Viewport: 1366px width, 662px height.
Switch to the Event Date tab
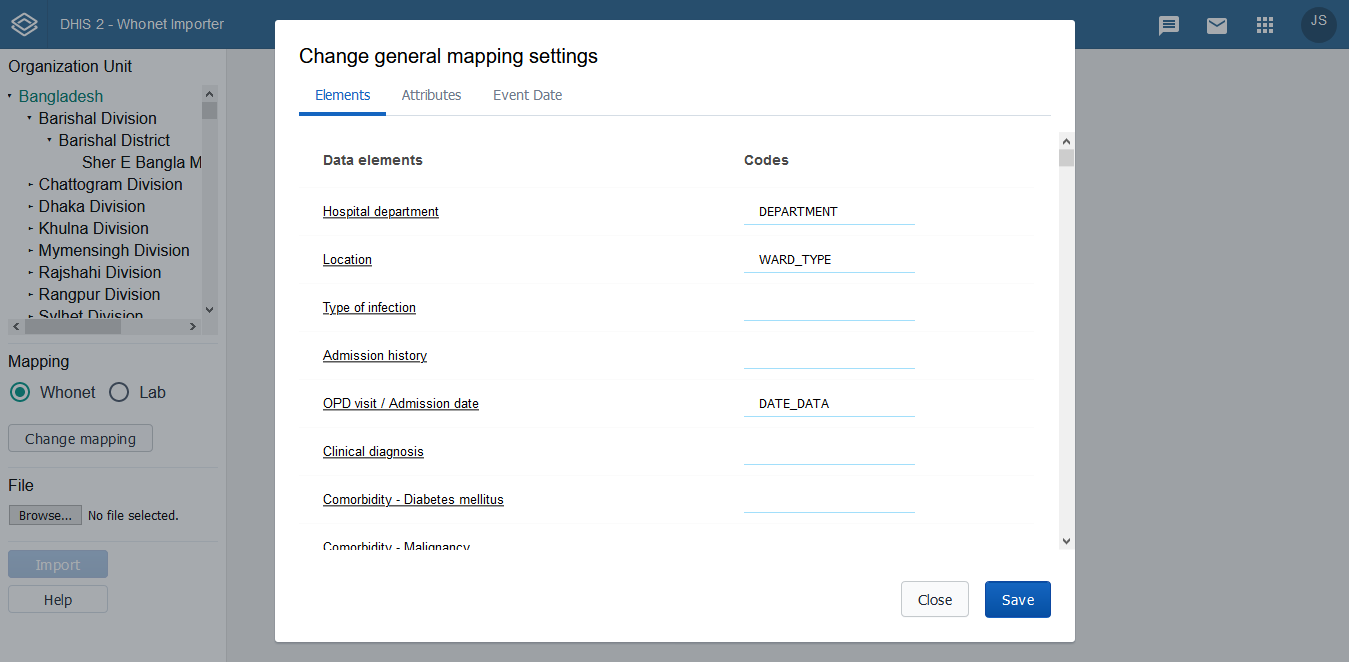coord(527,96)
